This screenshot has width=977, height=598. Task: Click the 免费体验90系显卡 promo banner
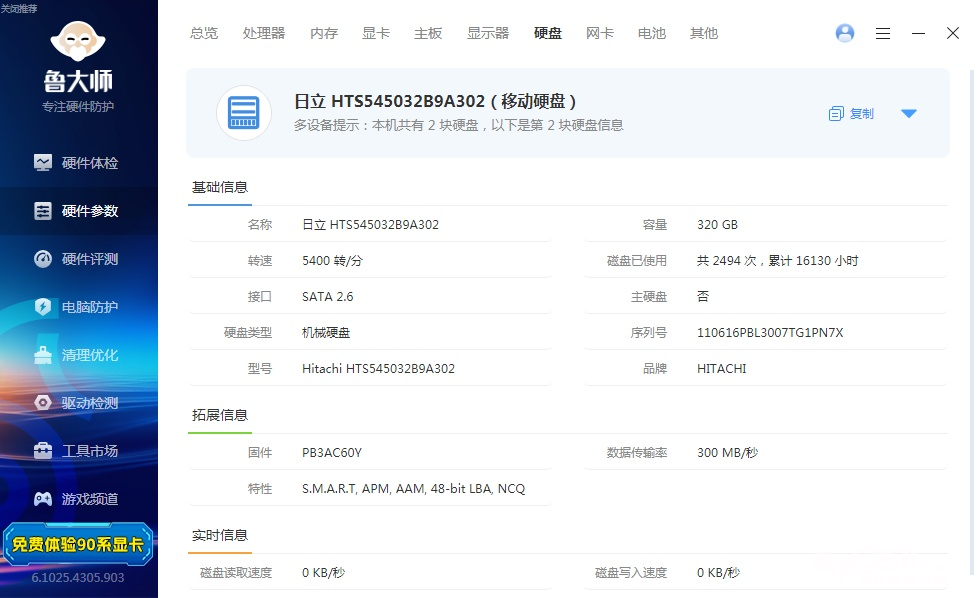pos(78,545)
